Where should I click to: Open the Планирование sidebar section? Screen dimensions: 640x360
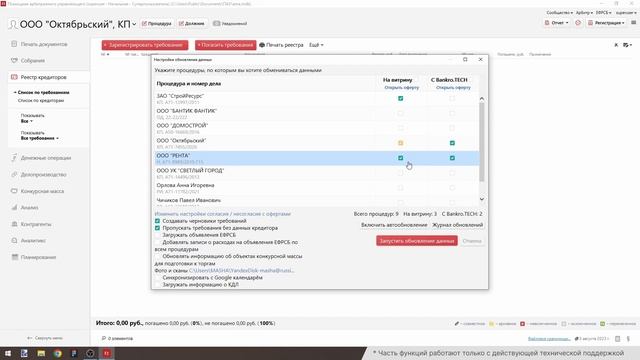(34, 257)
